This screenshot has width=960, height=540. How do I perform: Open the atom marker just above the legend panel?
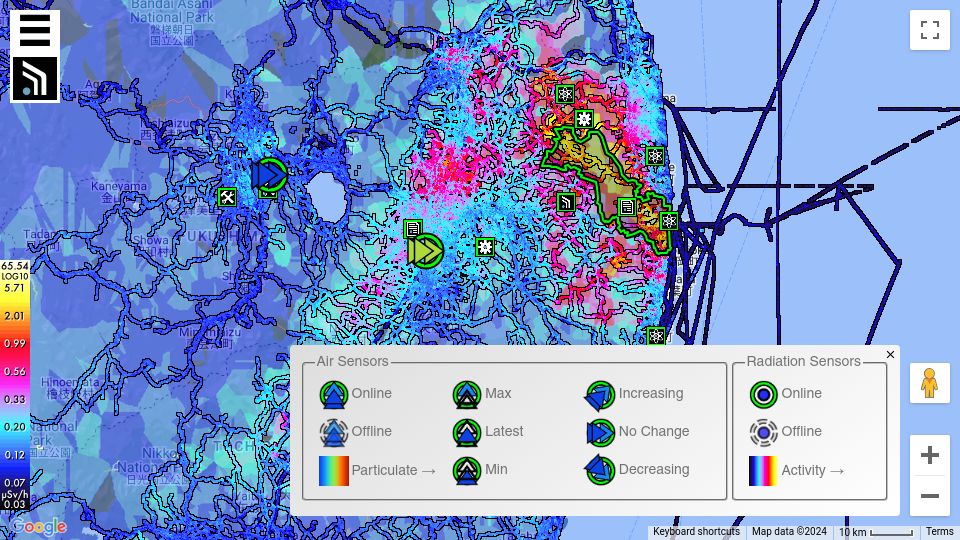[656, 336]
